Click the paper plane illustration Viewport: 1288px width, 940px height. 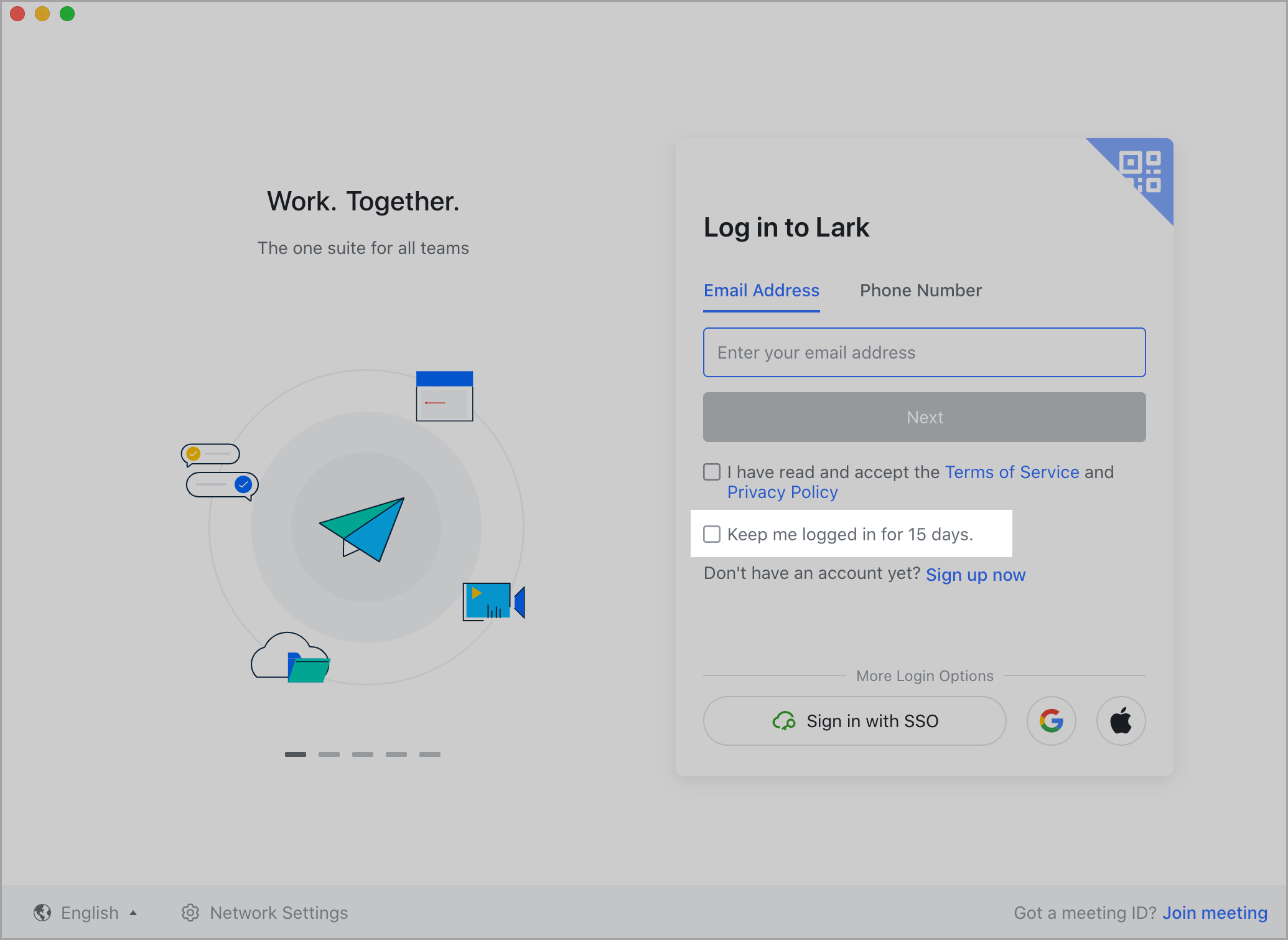(x=362, y=529)
